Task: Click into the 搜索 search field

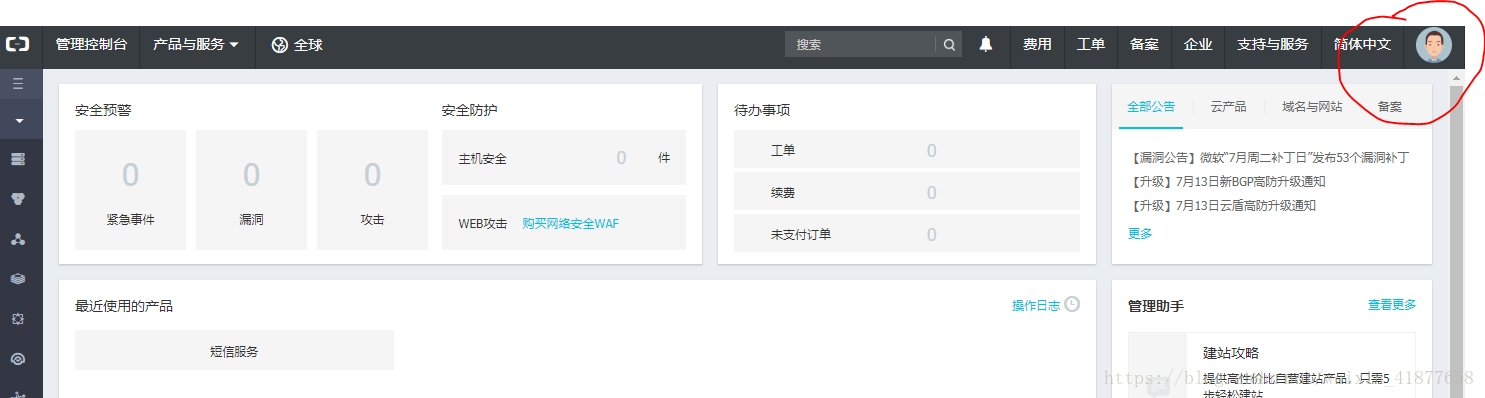Action: click(860, 45)
